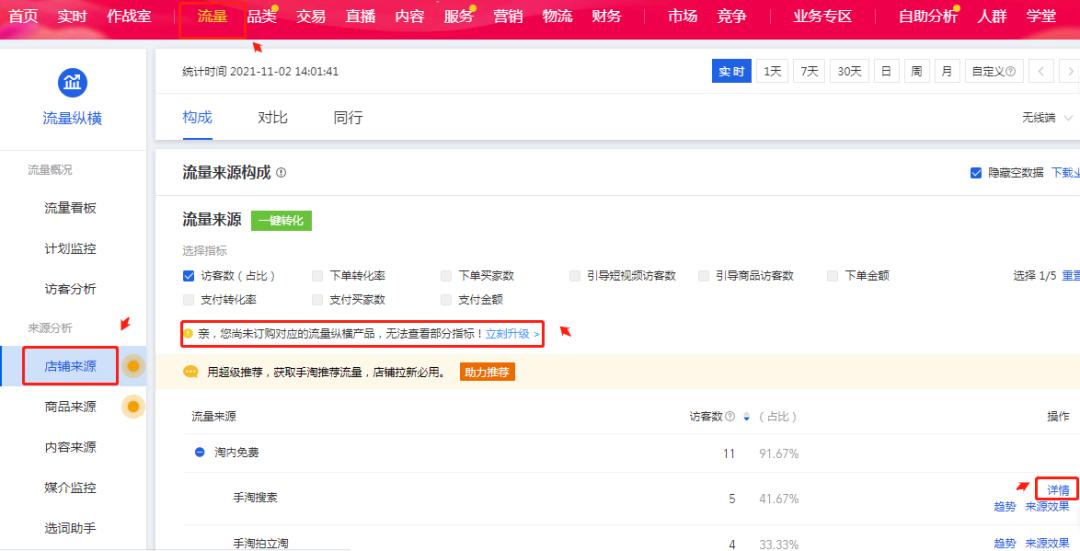Tick the 引导短视频访客数 checkbox
This screenshot has width=1080, height=551.
pos(574,276)
